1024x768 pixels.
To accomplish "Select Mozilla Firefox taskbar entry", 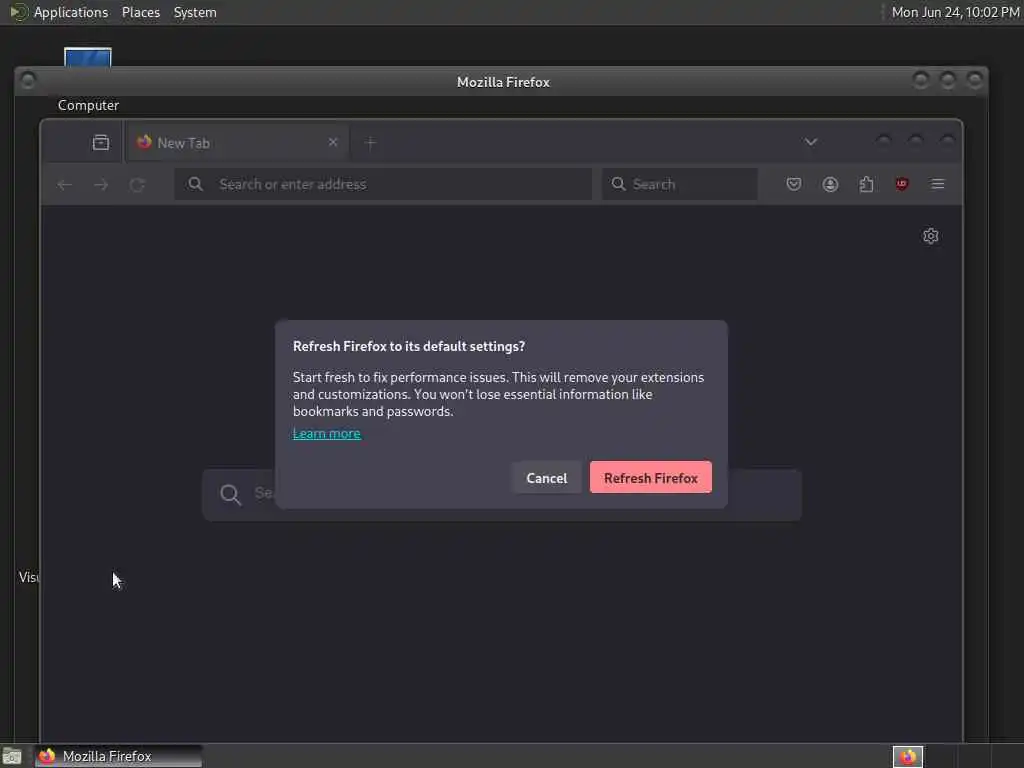I will point(118,756).
